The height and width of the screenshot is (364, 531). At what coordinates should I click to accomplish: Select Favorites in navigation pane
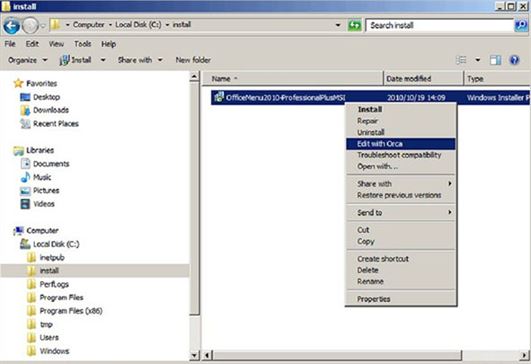(42, 83)
